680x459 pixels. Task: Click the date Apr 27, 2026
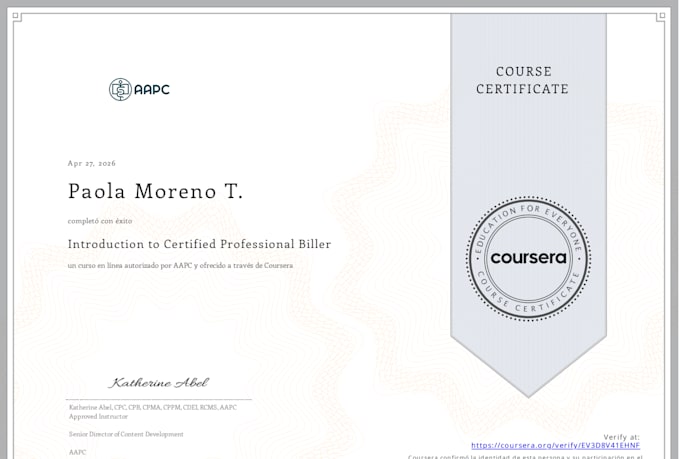pos(92,164)
